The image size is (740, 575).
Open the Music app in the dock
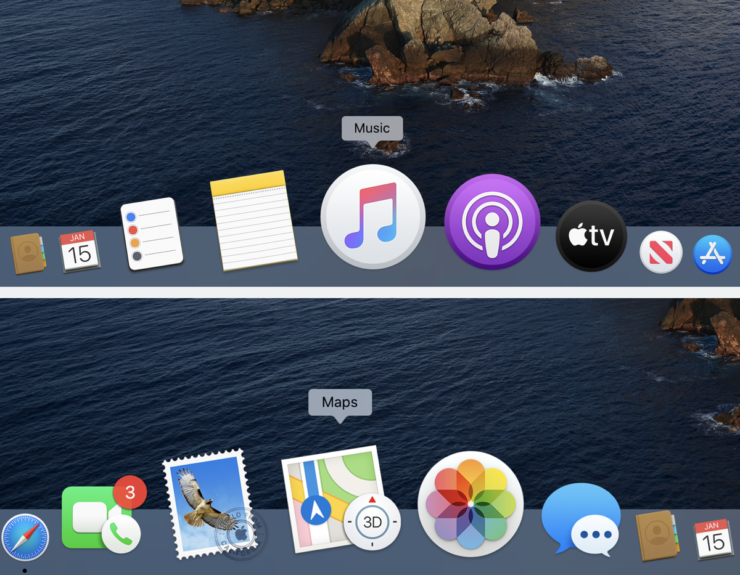click(x=373, y=217)
